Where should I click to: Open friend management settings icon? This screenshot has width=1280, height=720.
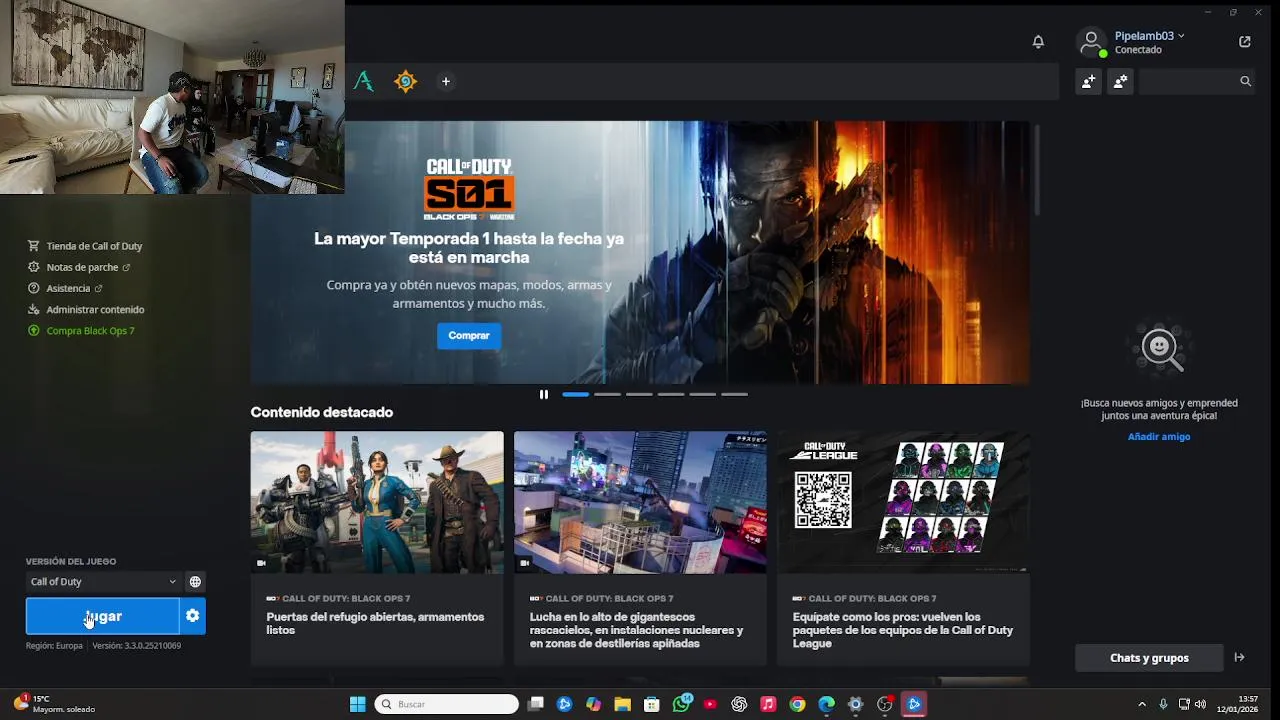[x=1120, y=81]
